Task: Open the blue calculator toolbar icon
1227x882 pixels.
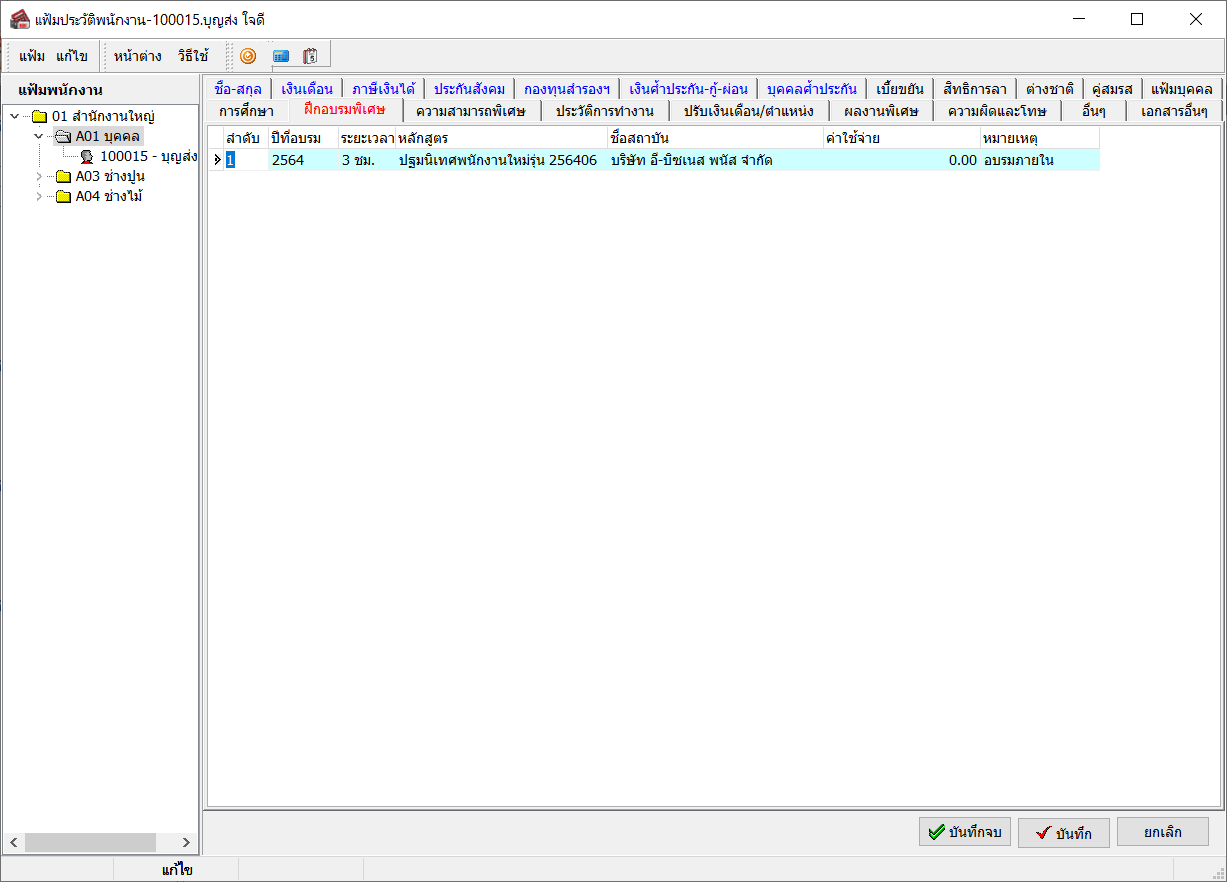Action: point(281,56)
